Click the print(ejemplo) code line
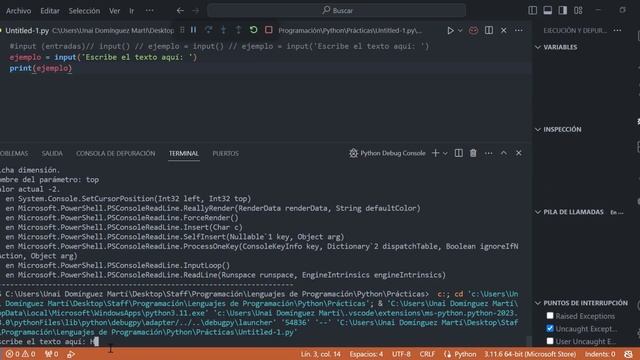 (41, 68)
